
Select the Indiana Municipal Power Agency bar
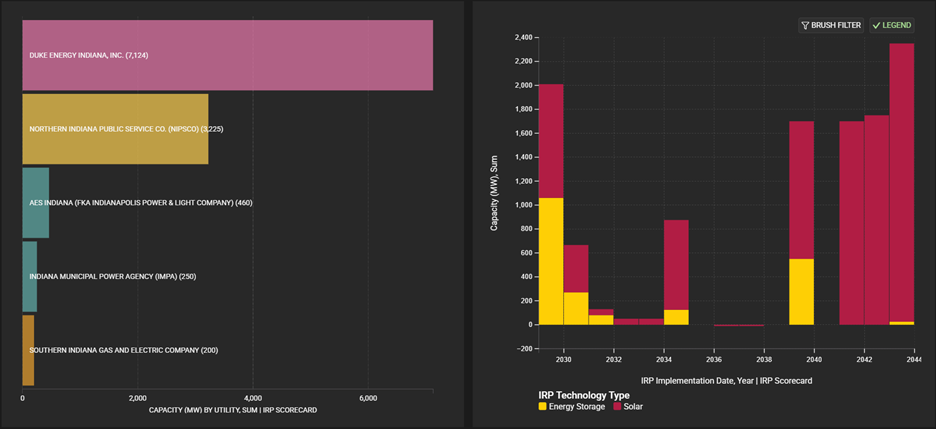30,277
